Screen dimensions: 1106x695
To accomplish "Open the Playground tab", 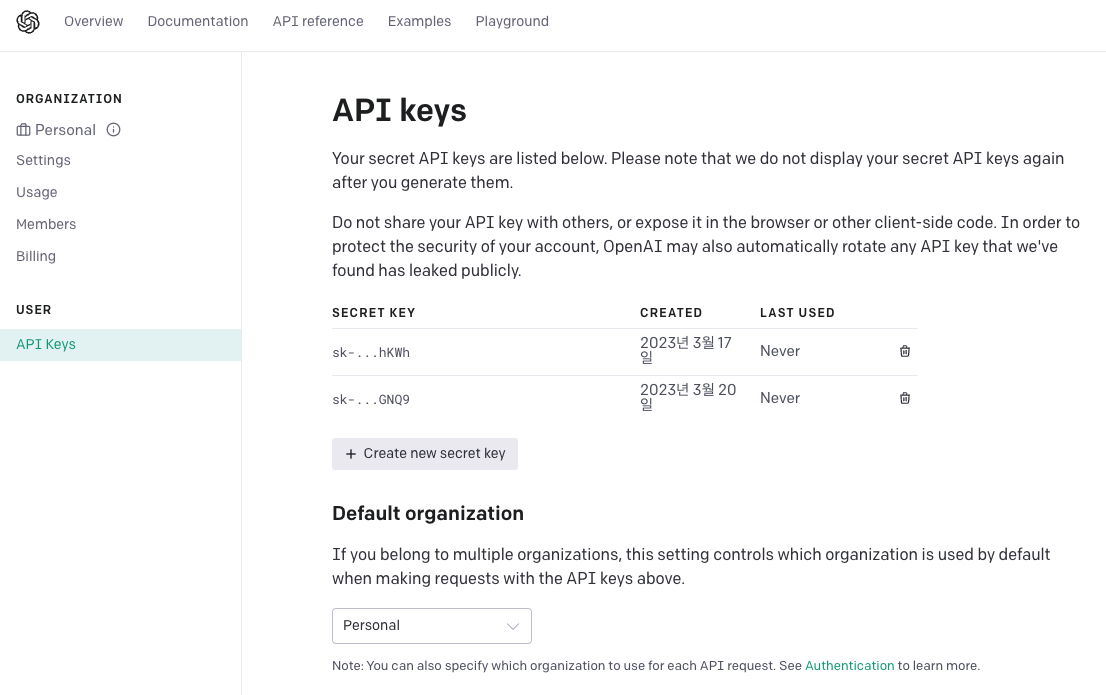I will click(512, 21).
